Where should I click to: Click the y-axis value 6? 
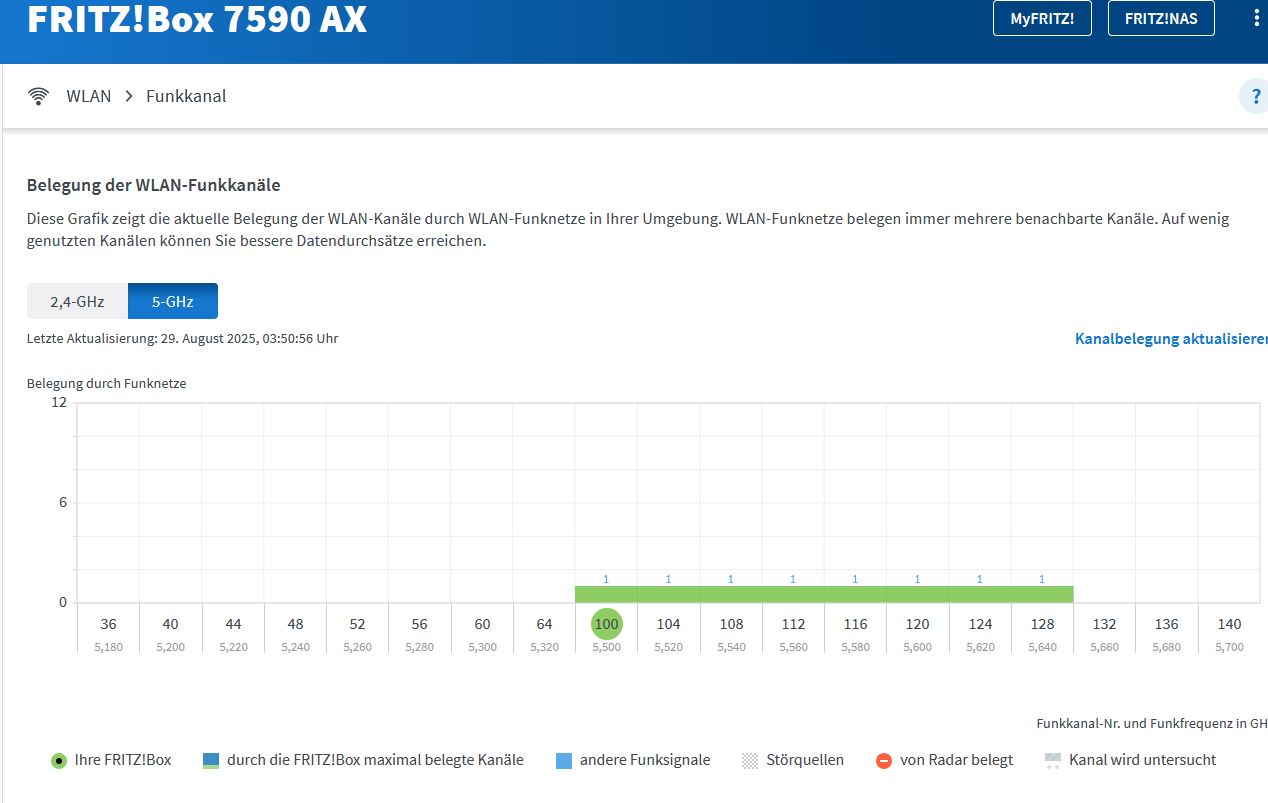(x=62, y=502)
